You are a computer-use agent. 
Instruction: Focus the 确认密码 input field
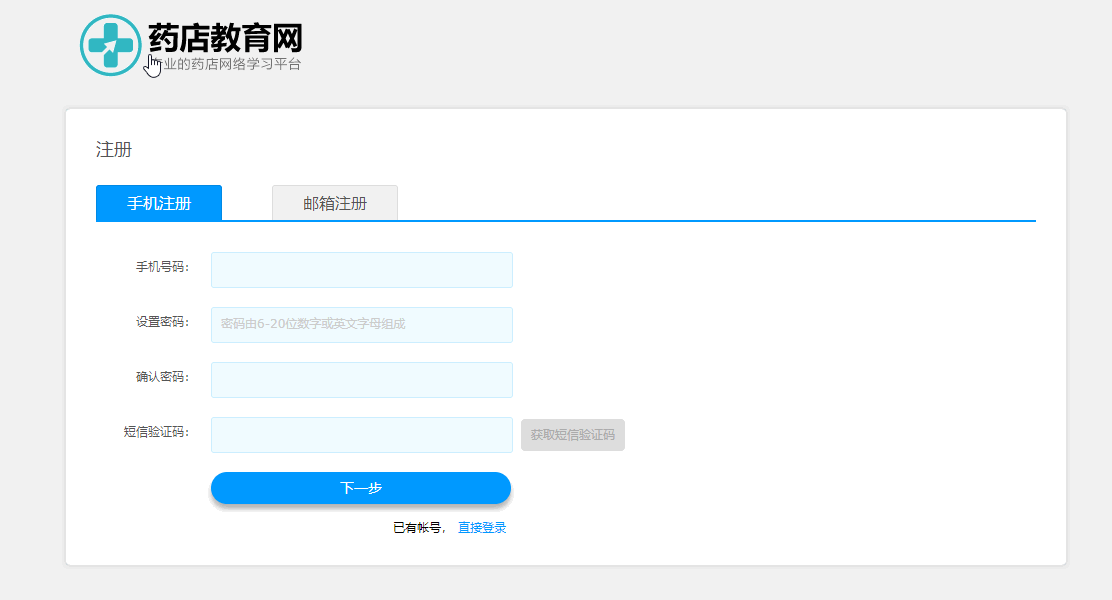362,380
